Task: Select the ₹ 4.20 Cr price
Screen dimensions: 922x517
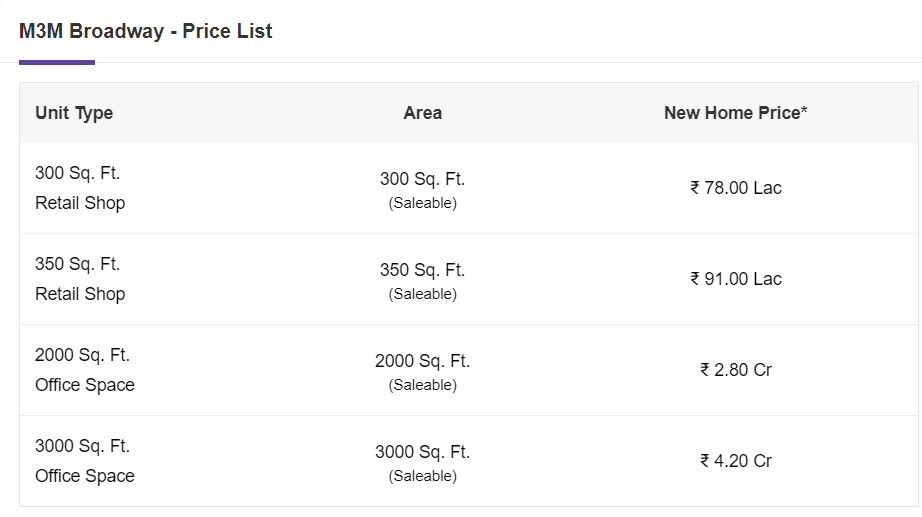Action: 736,461
